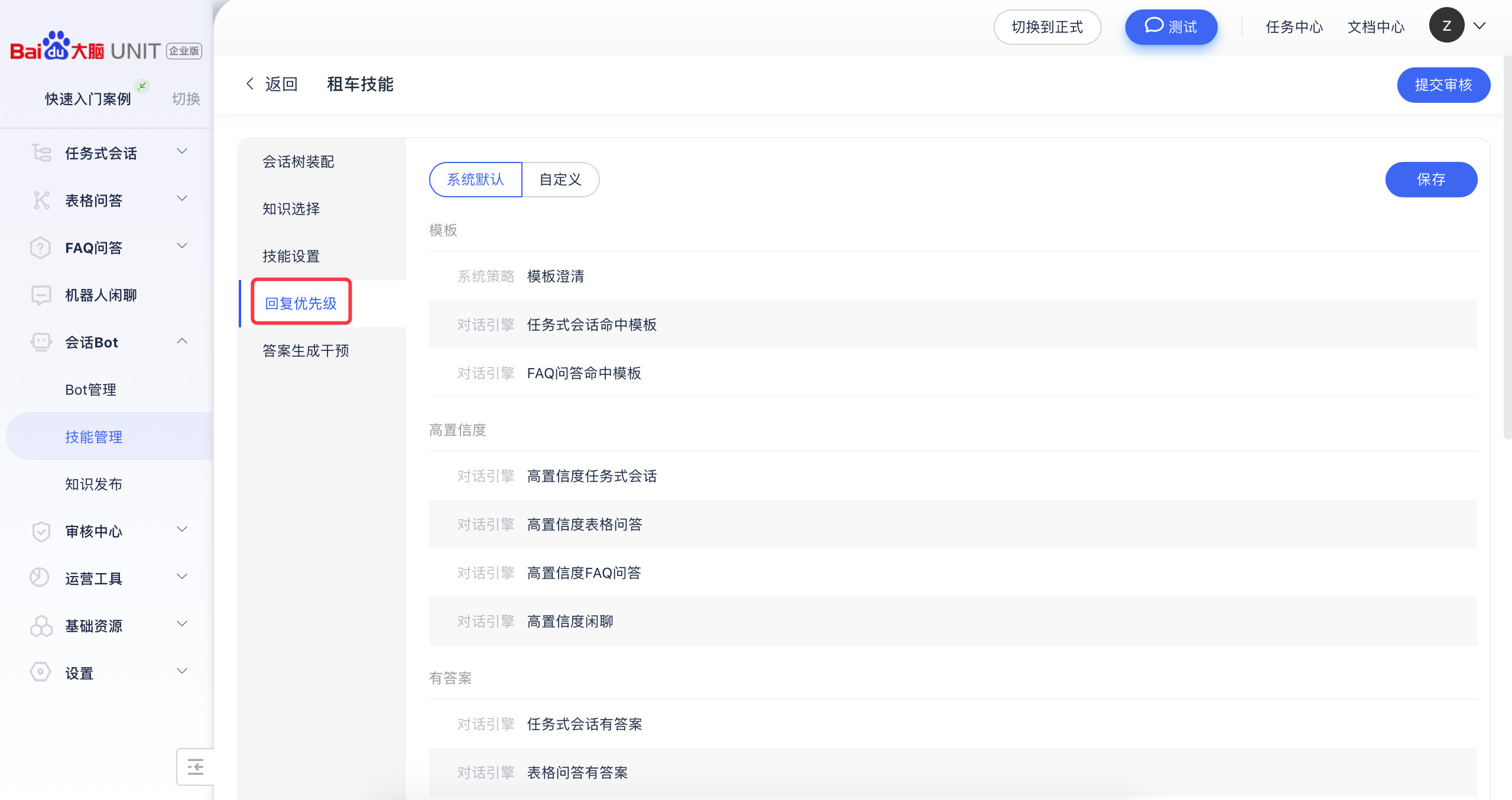Collapse the sidebar with the bottom toggle icon
This screenshot has height=800, width=1512.
(196, 766)
